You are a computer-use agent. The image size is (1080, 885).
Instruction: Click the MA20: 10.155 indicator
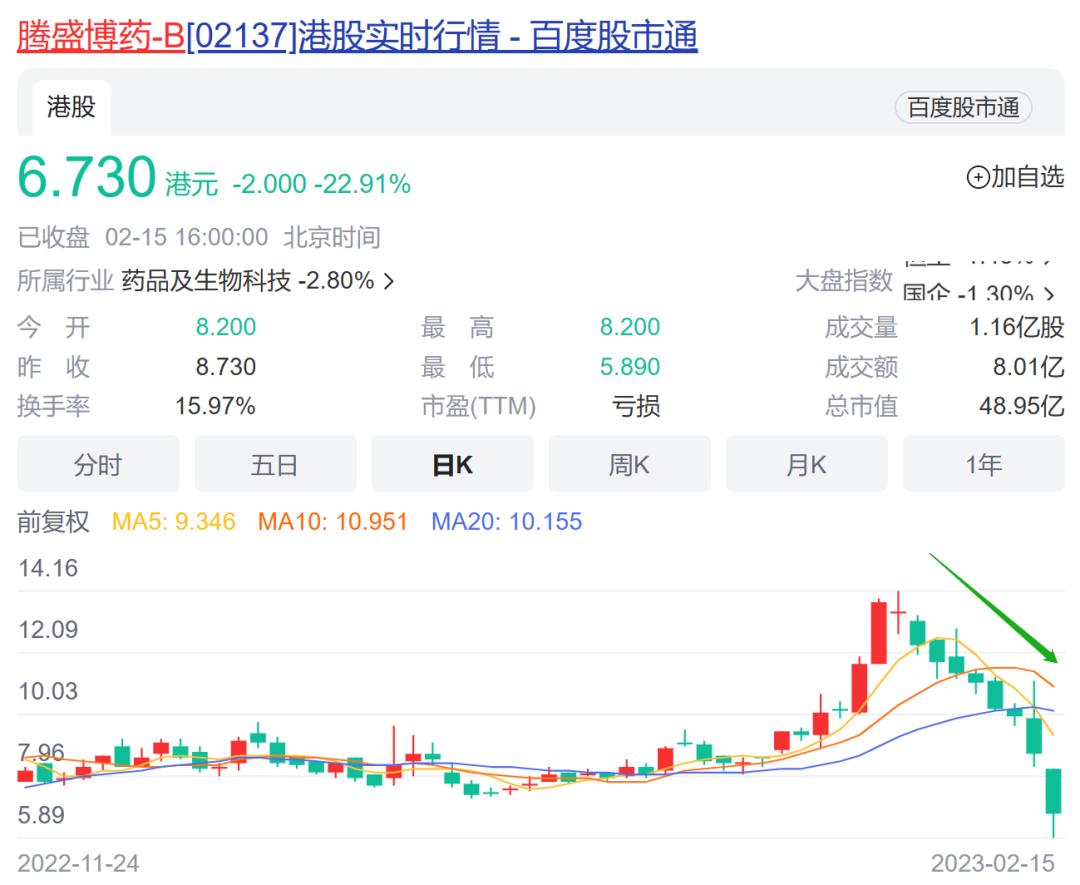506,521
